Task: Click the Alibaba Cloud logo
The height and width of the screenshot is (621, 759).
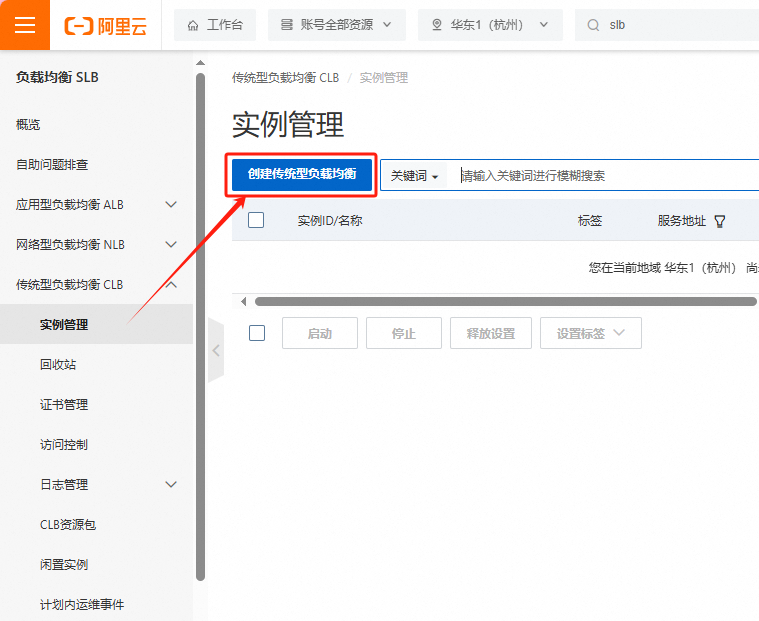Action: 106,25
